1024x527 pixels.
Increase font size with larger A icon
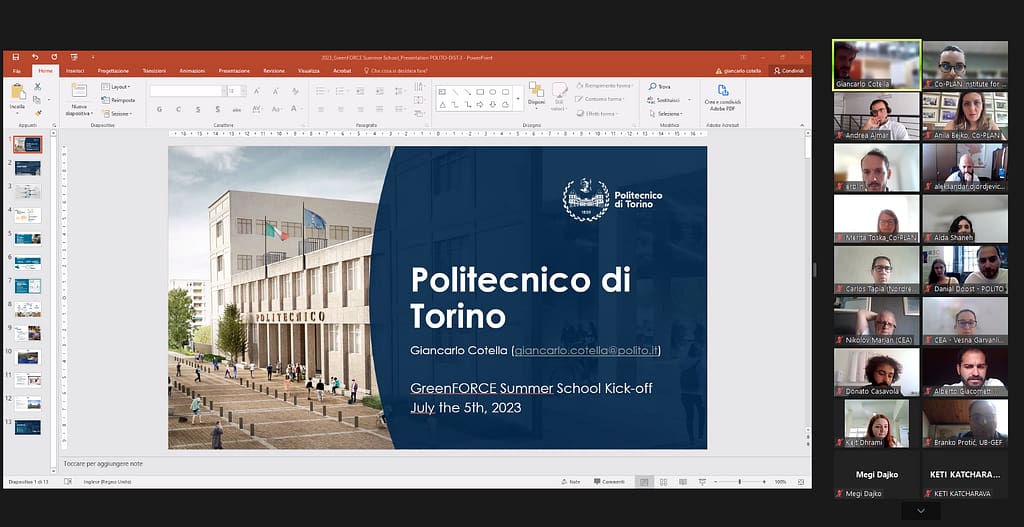pos(257,91)
